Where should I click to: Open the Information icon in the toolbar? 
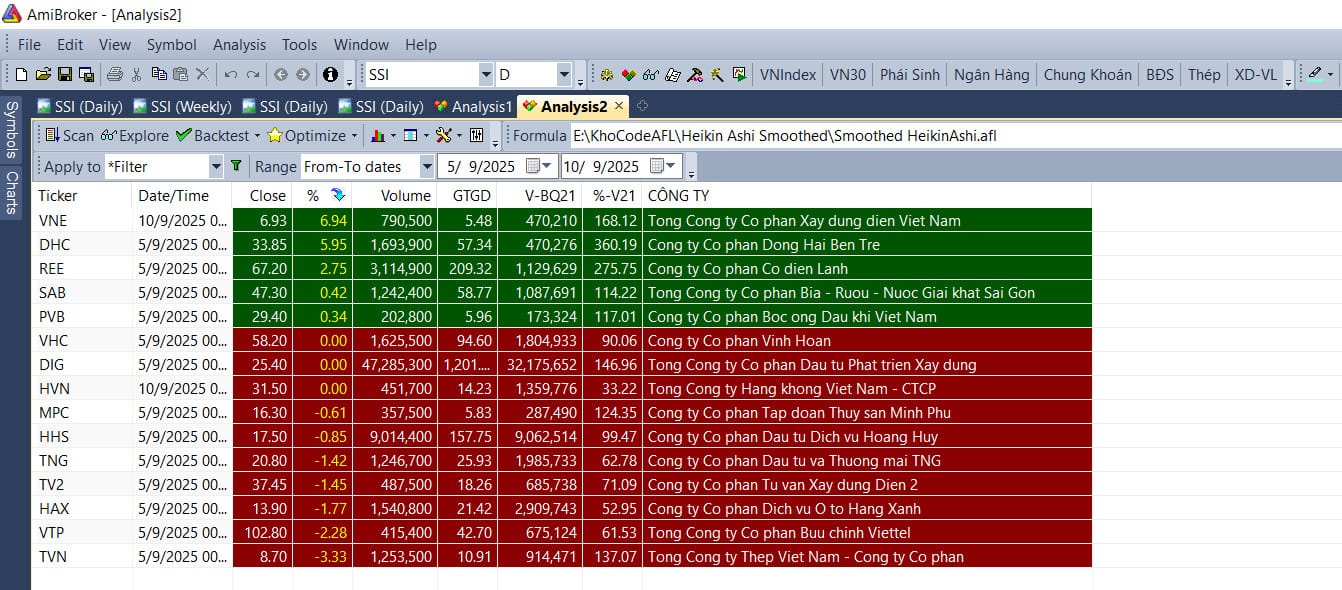331,74
